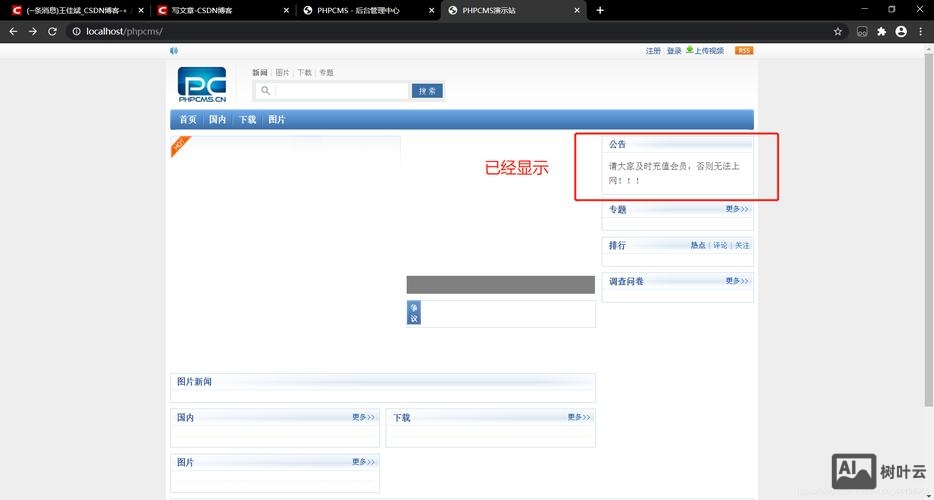Close the PHPCMS - 后台管理中心 tab
The height and width of the screenshot is (500, 934).
point(432,10)
